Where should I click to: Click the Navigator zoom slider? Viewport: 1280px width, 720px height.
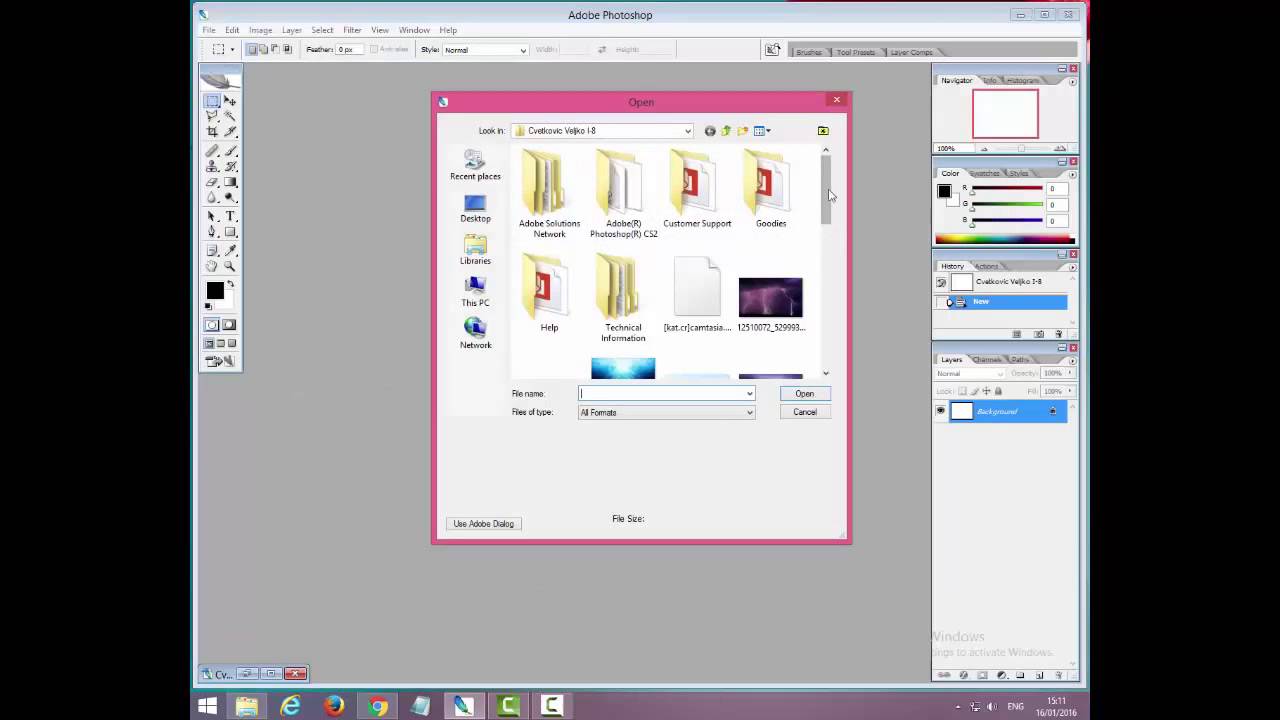coord(1020,149)
